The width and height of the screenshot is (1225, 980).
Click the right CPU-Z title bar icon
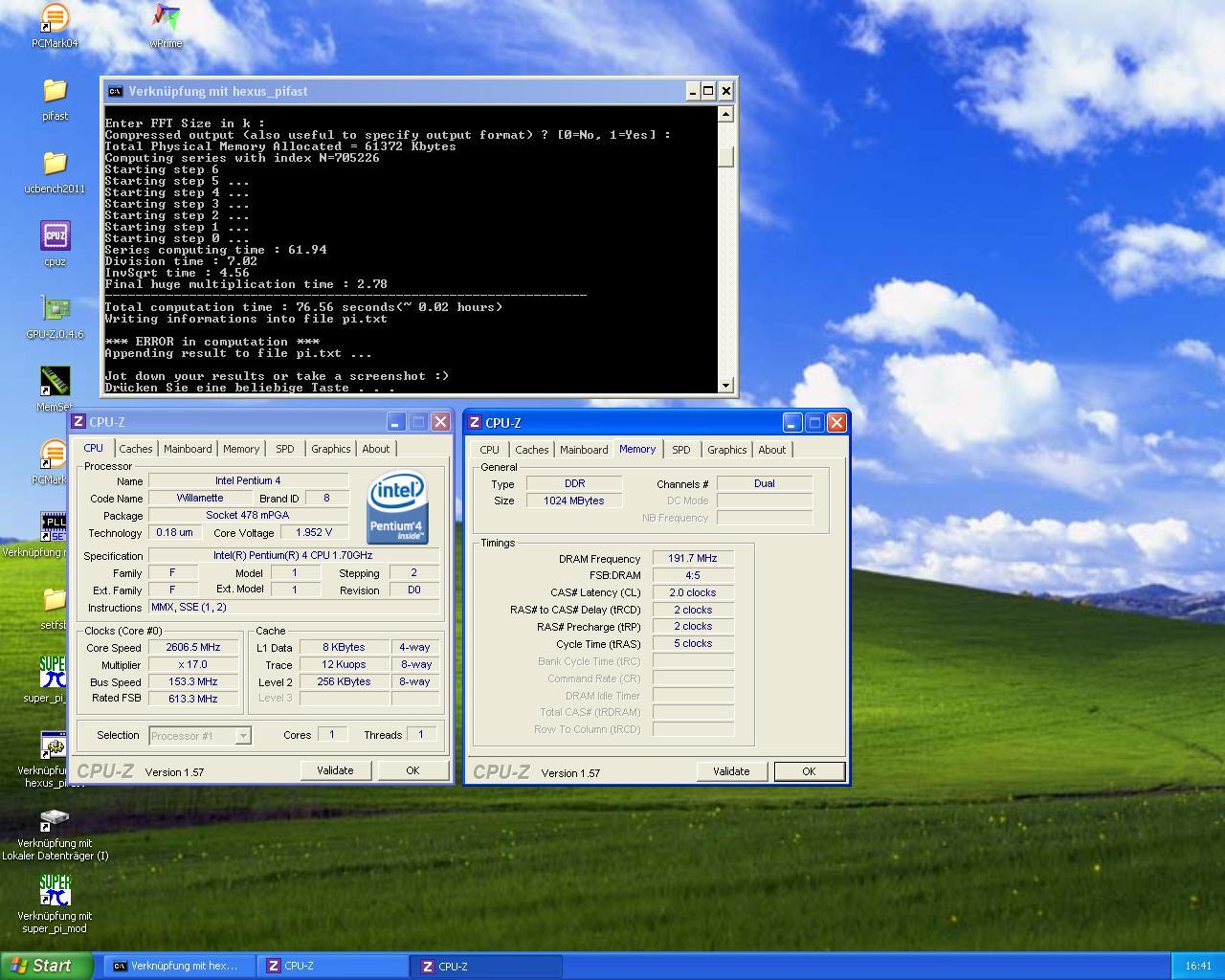(x=475, y=423)
